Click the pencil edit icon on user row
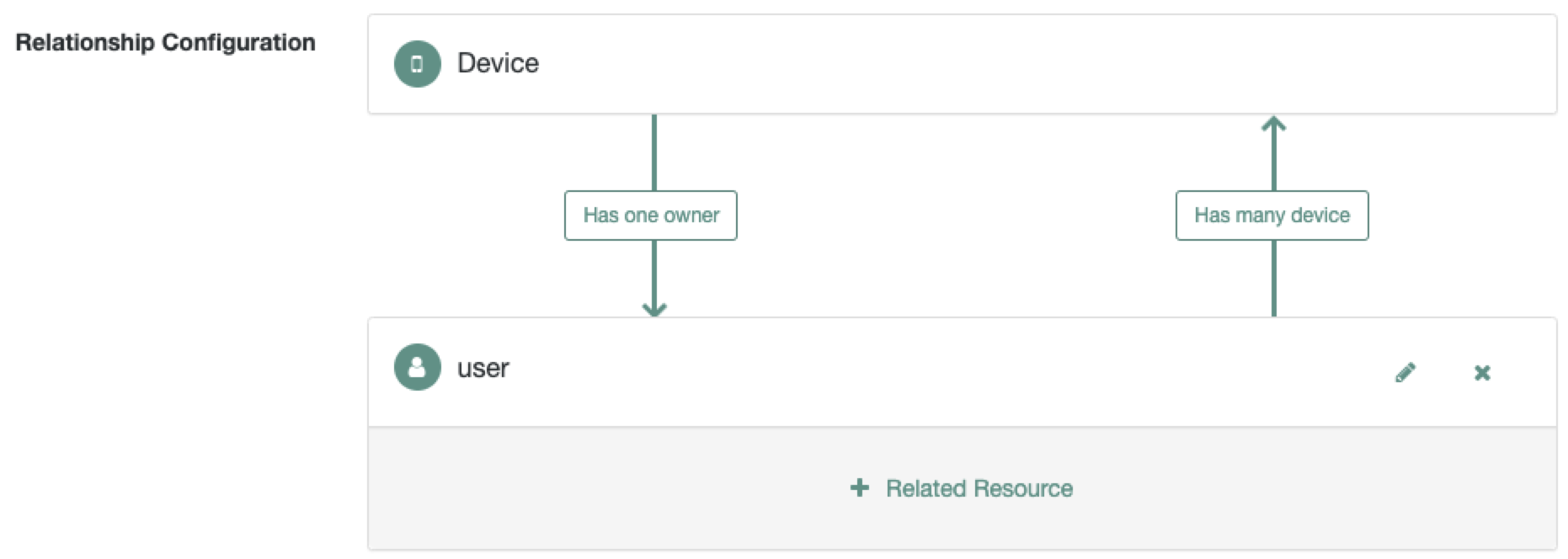1568x559 pixels. [x=1405, y=371]
